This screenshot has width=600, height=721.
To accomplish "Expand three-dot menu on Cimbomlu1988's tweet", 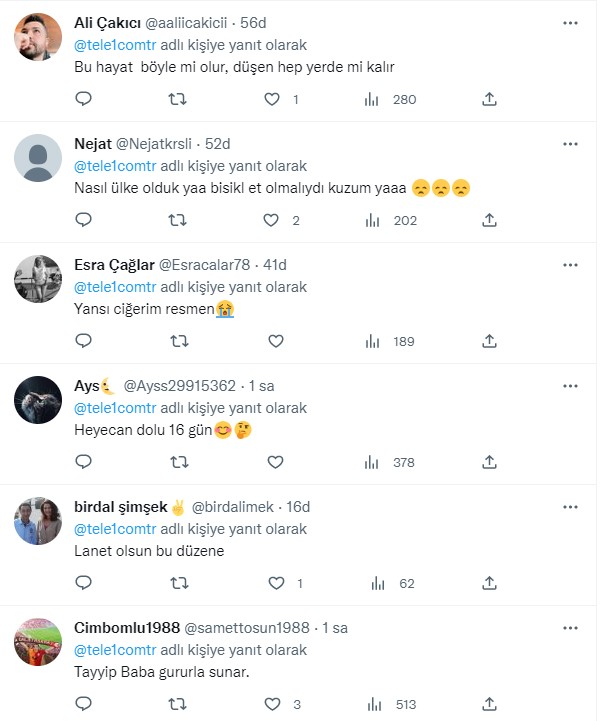I will click(570, 628).
